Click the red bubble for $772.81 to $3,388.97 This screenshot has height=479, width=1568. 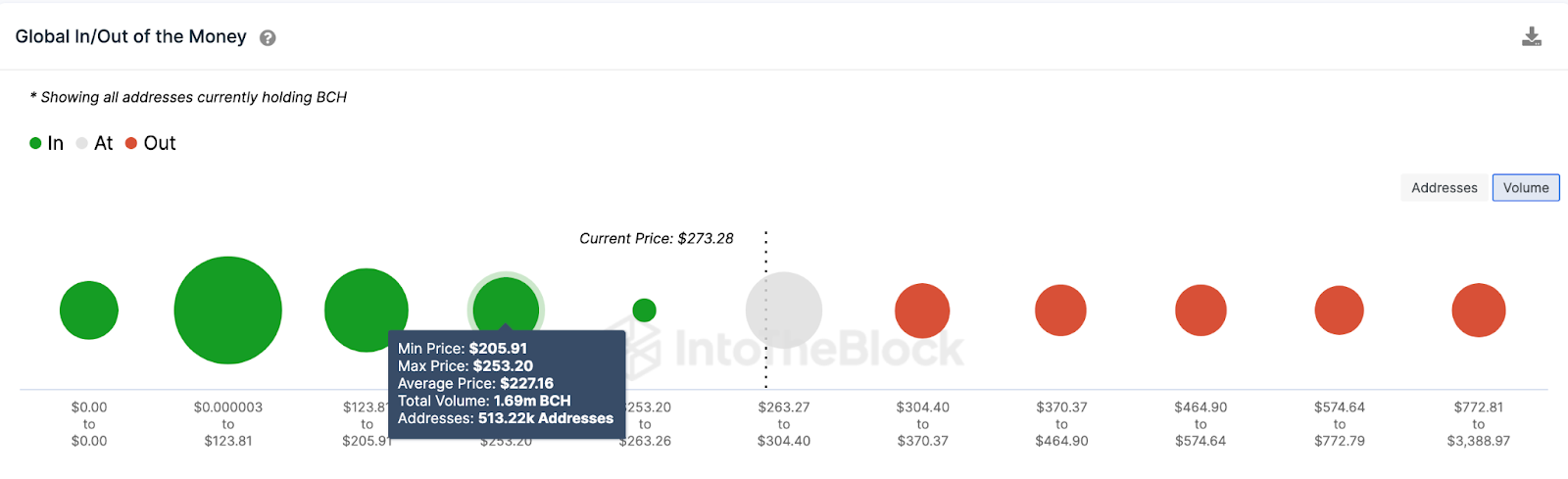coord(1478,311)
